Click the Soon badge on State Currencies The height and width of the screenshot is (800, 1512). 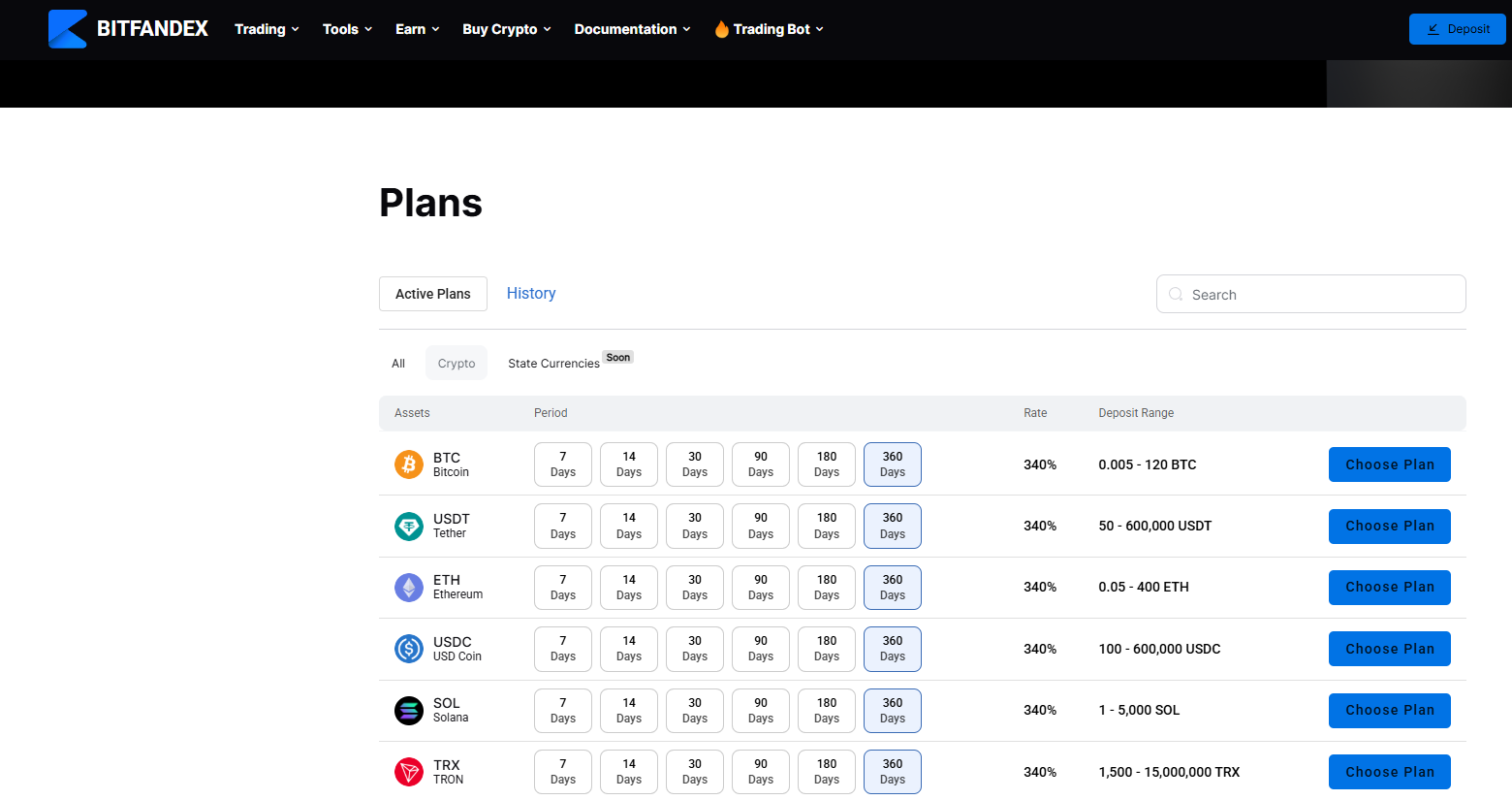click(618, 357)
